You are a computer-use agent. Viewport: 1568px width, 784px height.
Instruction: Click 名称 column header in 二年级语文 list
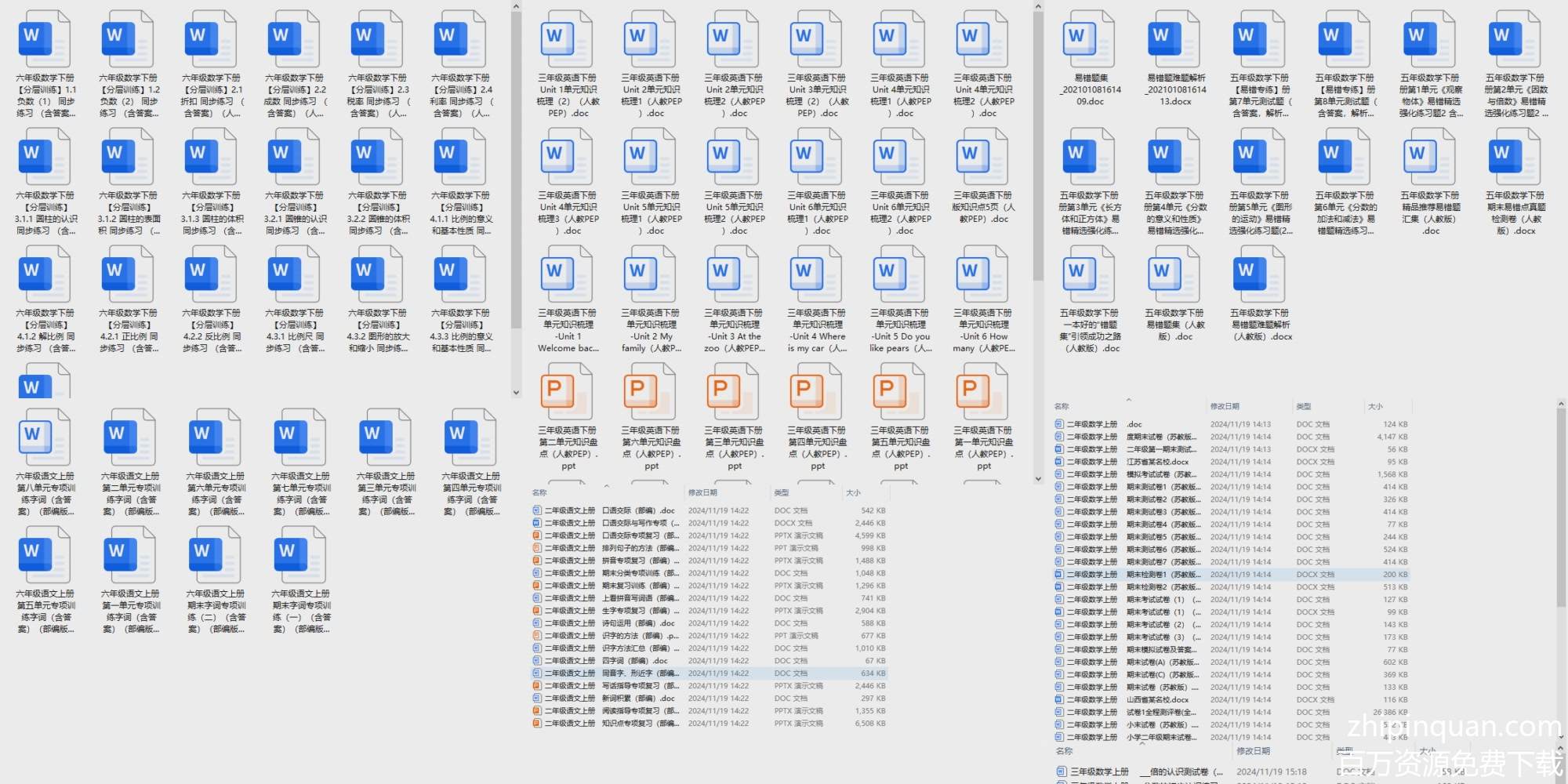pyautogui.click(x=539, y=492)
